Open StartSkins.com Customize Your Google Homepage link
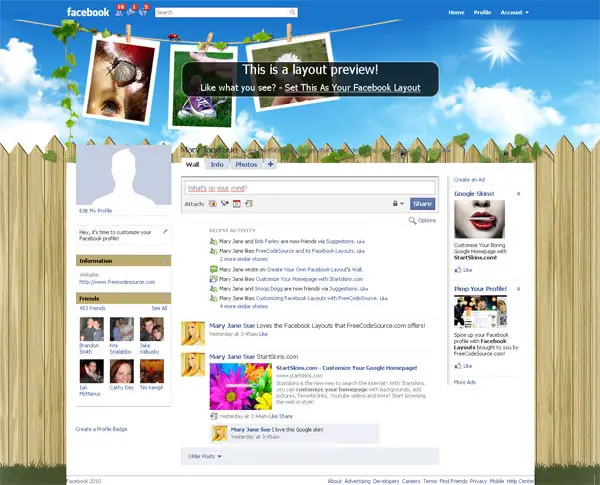The image size is (600, 485). tap(347, 368)
